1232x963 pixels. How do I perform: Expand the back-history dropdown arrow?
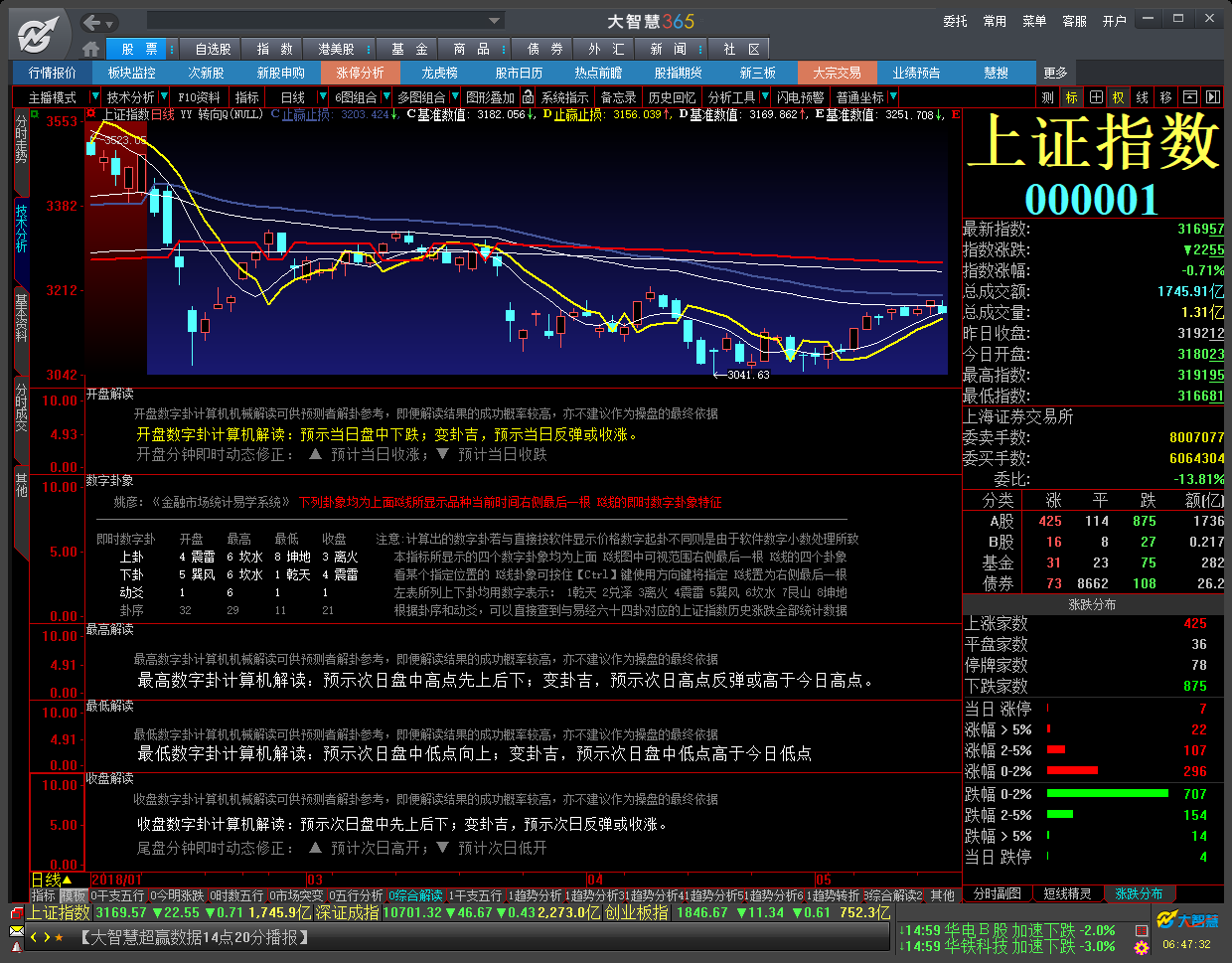tap(110, 23)
